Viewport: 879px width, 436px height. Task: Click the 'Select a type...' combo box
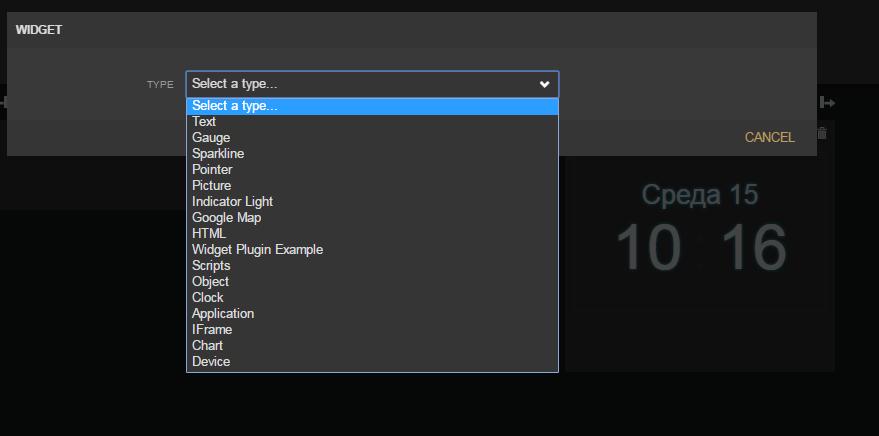click(x=371, y=84)
